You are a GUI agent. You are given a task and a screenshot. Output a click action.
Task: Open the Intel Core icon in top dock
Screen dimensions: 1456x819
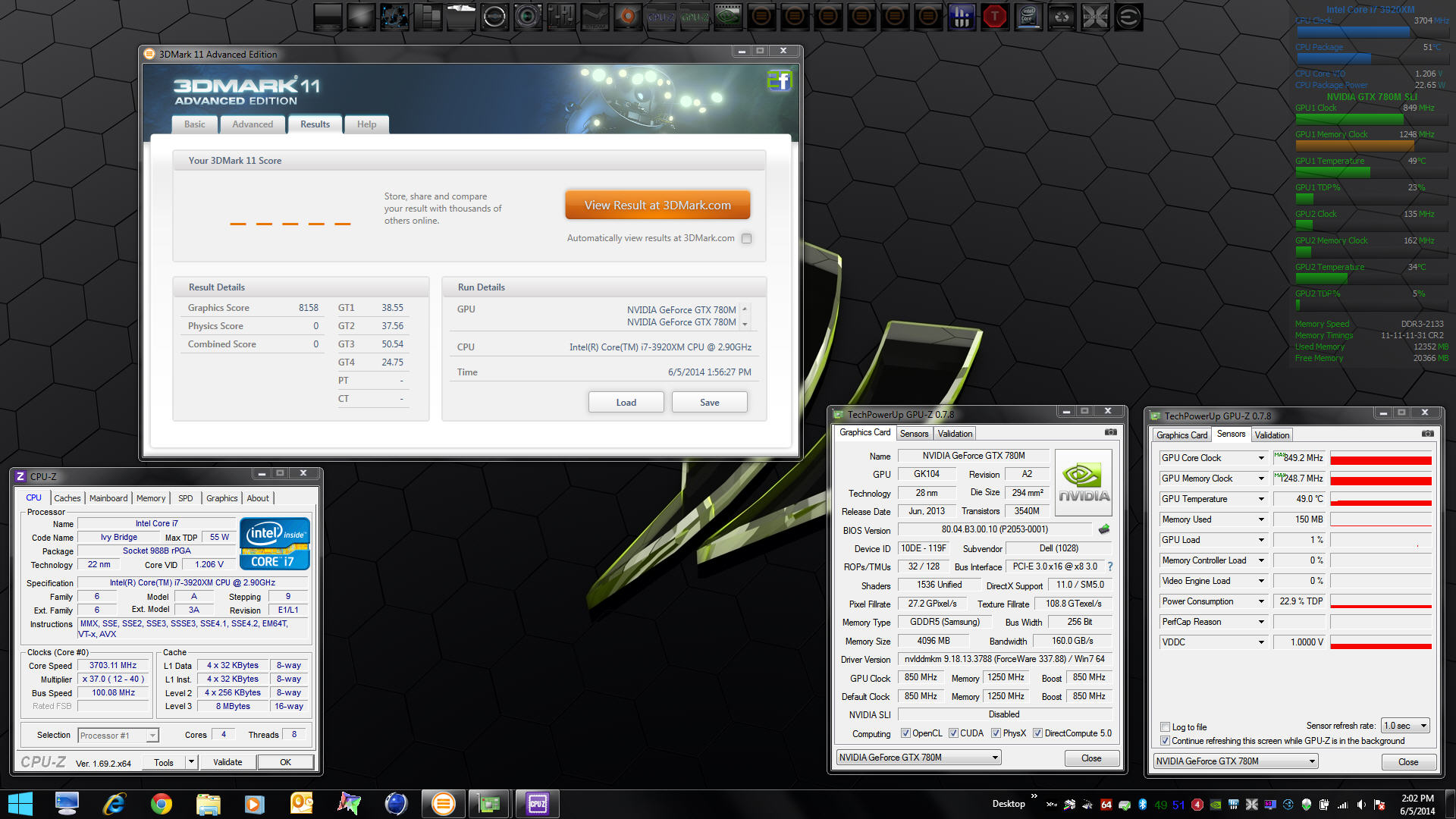pyautogui.click(x=1028, y=17)
